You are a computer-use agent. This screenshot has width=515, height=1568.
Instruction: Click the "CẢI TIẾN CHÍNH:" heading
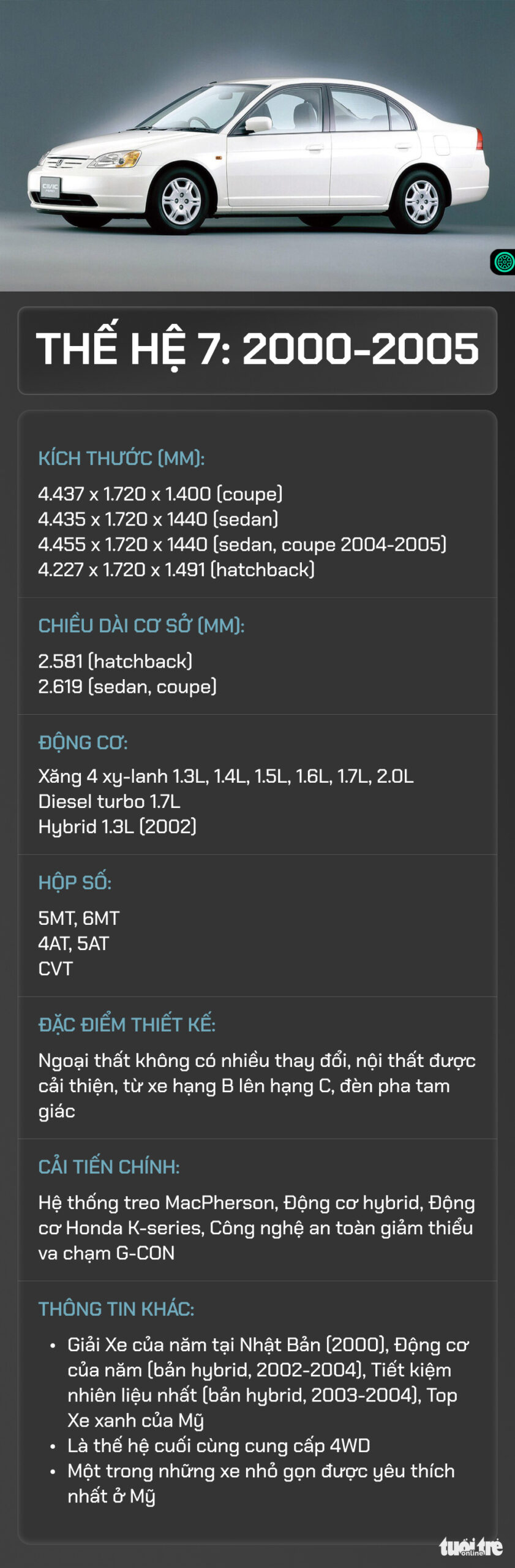[x=109, y=1166]
